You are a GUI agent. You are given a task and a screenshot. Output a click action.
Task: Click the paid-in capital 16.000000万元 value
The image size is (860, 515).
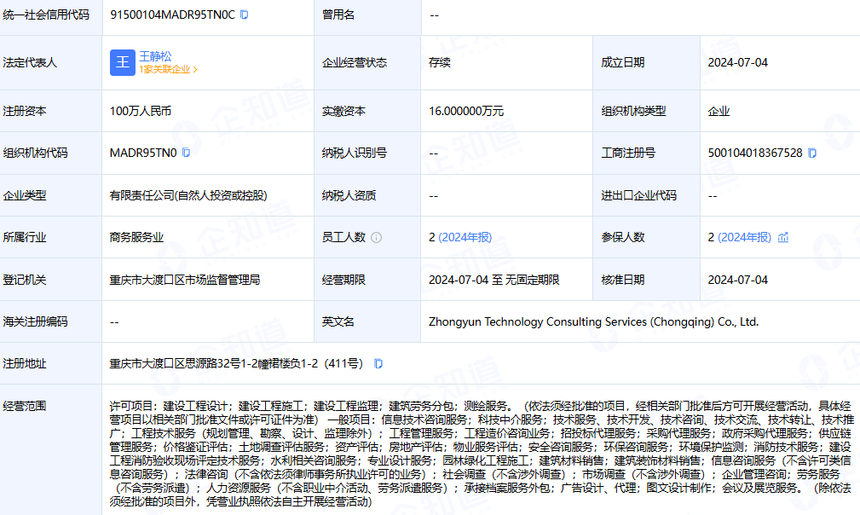[x=466, y=111]
